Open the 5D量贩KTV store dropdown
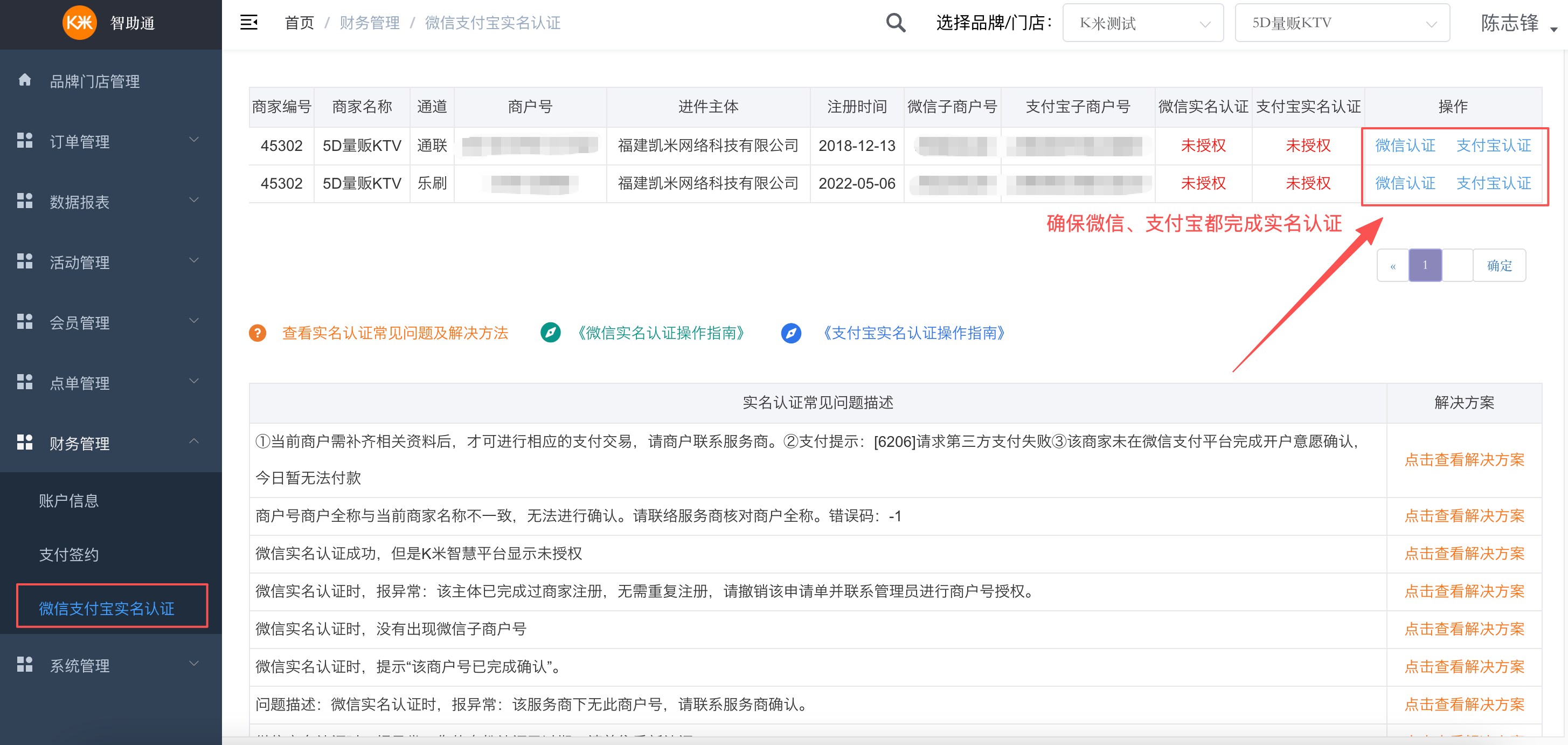This screenshot has width=1568, height=745. pyautogui.click(x=1342, y=23)
